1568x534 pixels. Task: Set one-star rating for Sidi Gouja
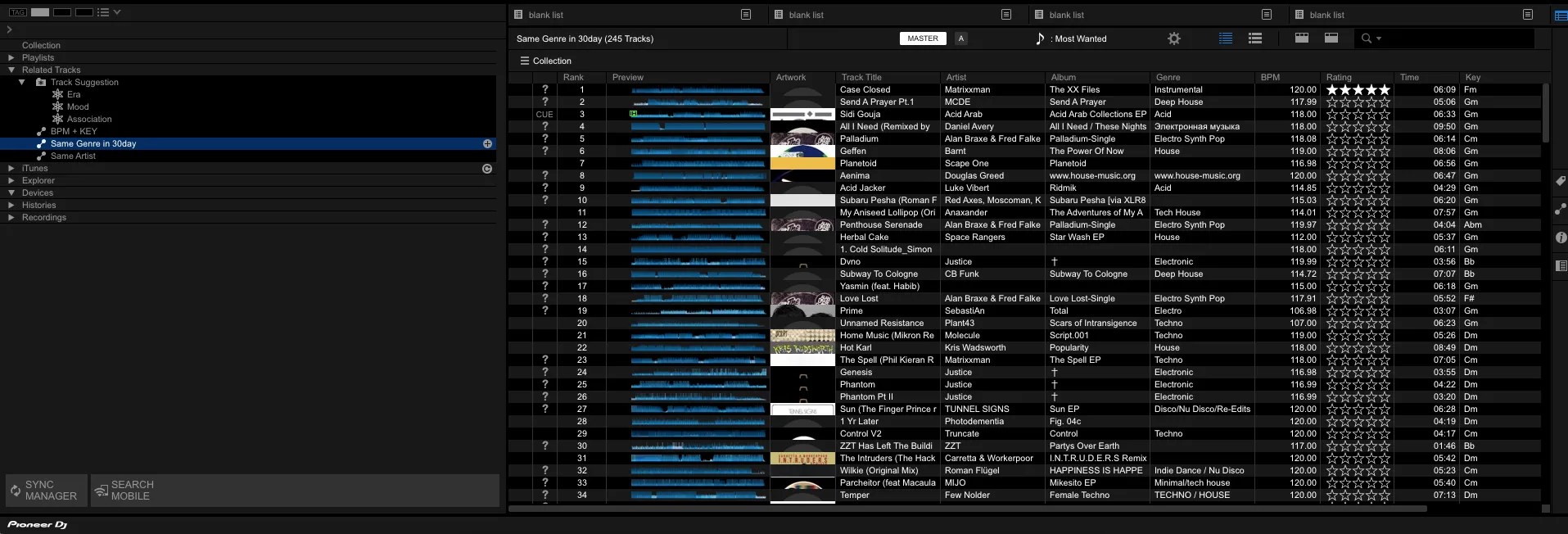(1332, 115)
